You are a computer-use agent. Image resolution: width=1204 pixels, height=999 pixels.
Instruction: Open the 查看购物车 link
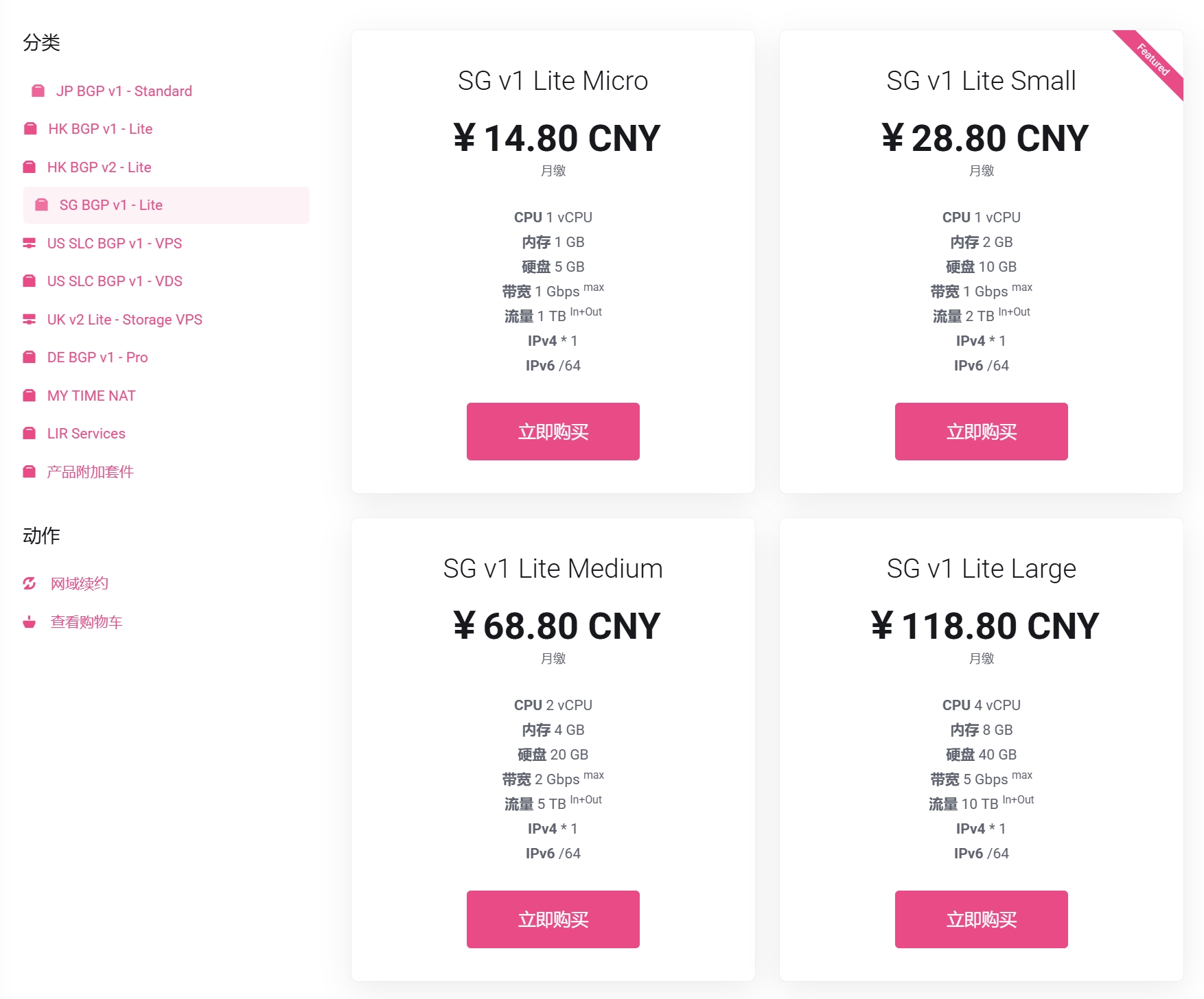[86, 622]
